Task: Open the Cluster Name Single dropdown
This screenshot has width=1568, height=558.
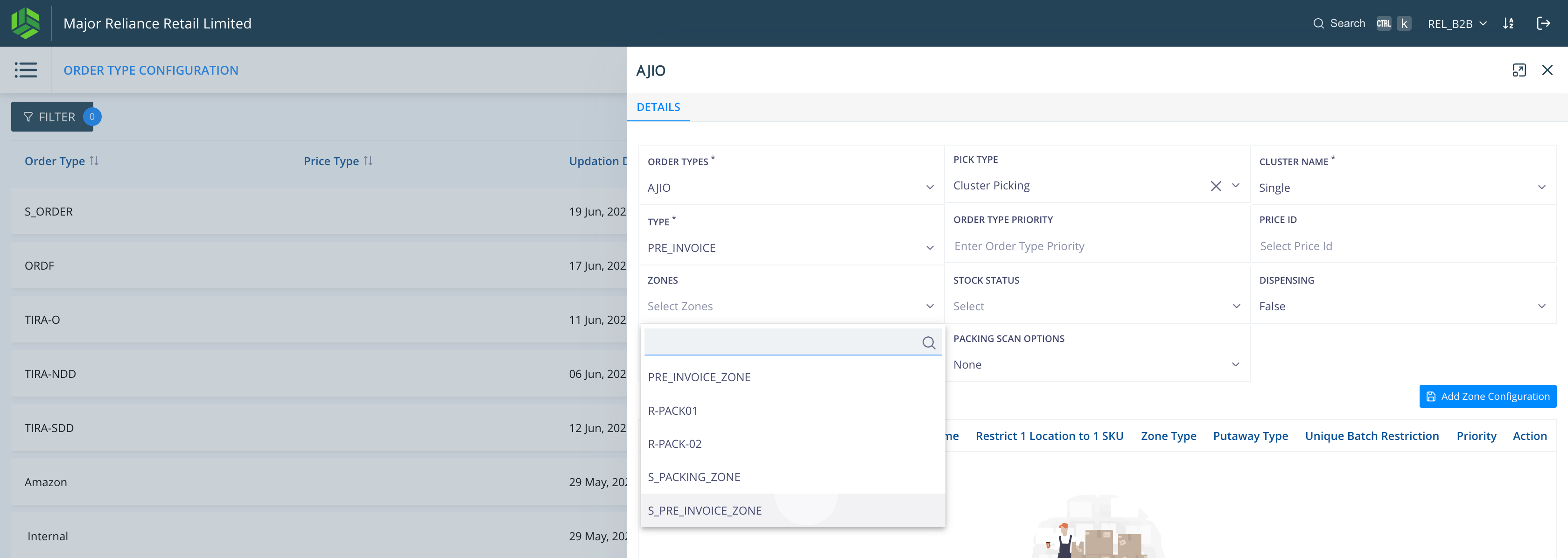Action: 1402,188
